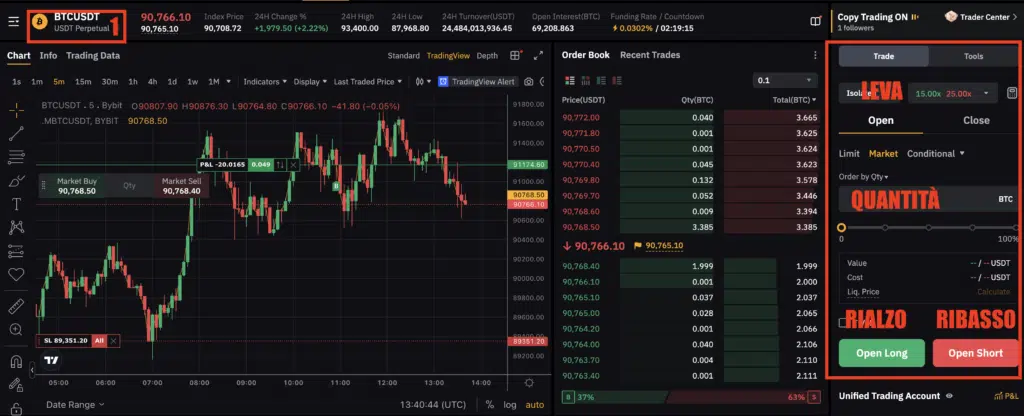Switch to the Close position tab

(976, 120)
